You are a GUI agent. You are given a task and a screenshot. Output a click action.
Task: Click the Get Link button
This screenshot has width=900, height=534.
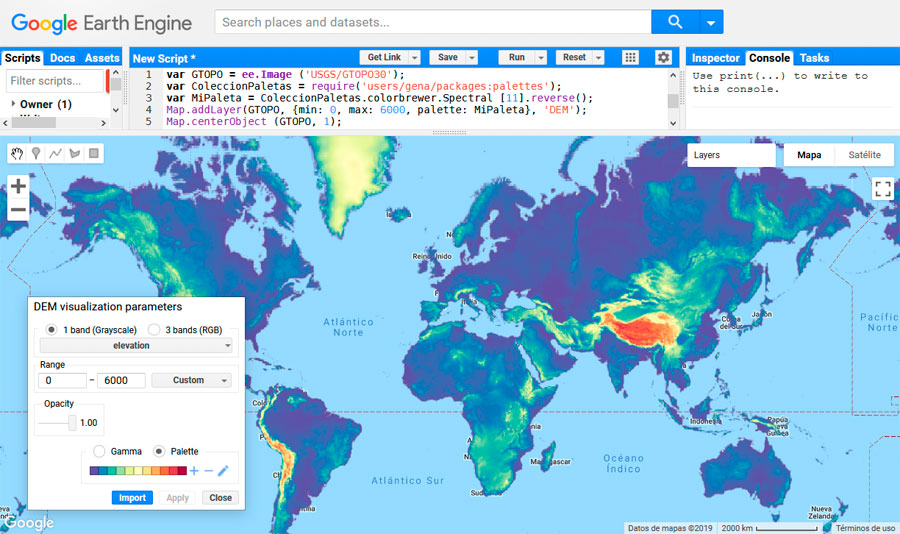click(384, 57)
